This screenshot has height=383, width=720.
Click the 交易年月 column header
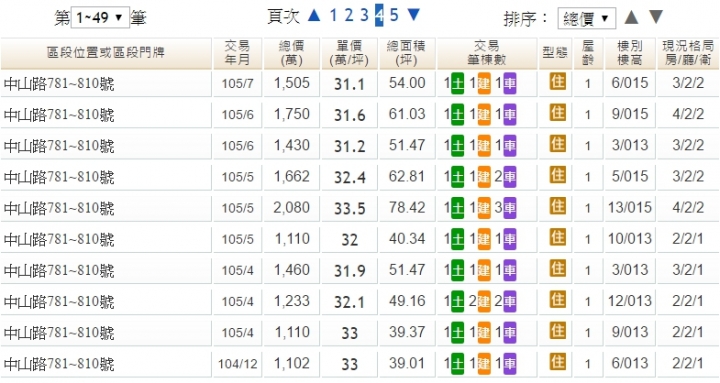(237, 53)
